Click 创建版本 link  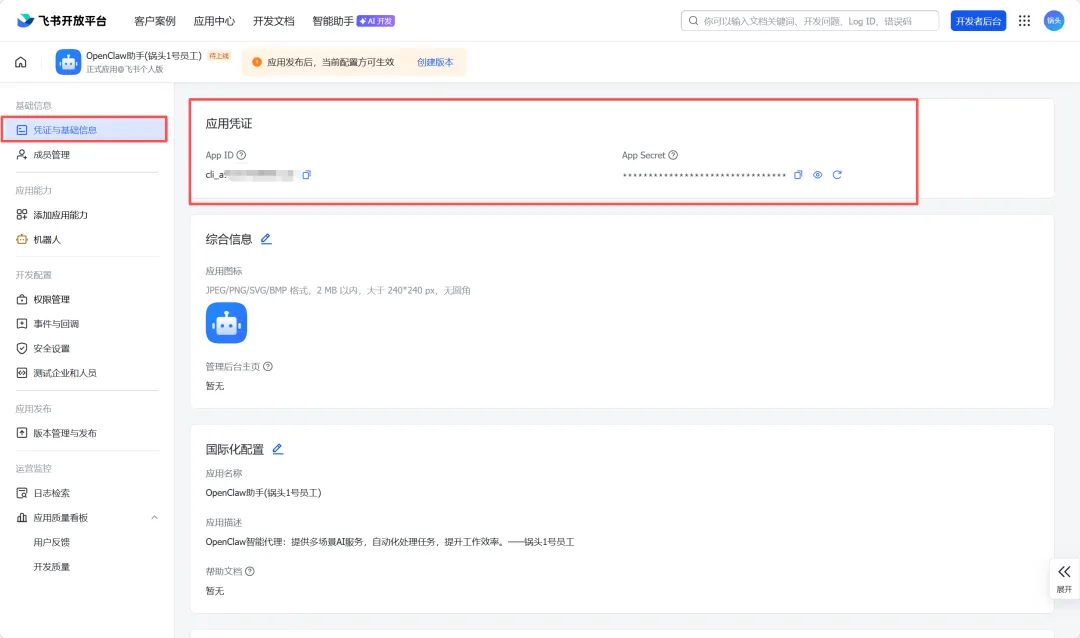click(x=435, y=62)
